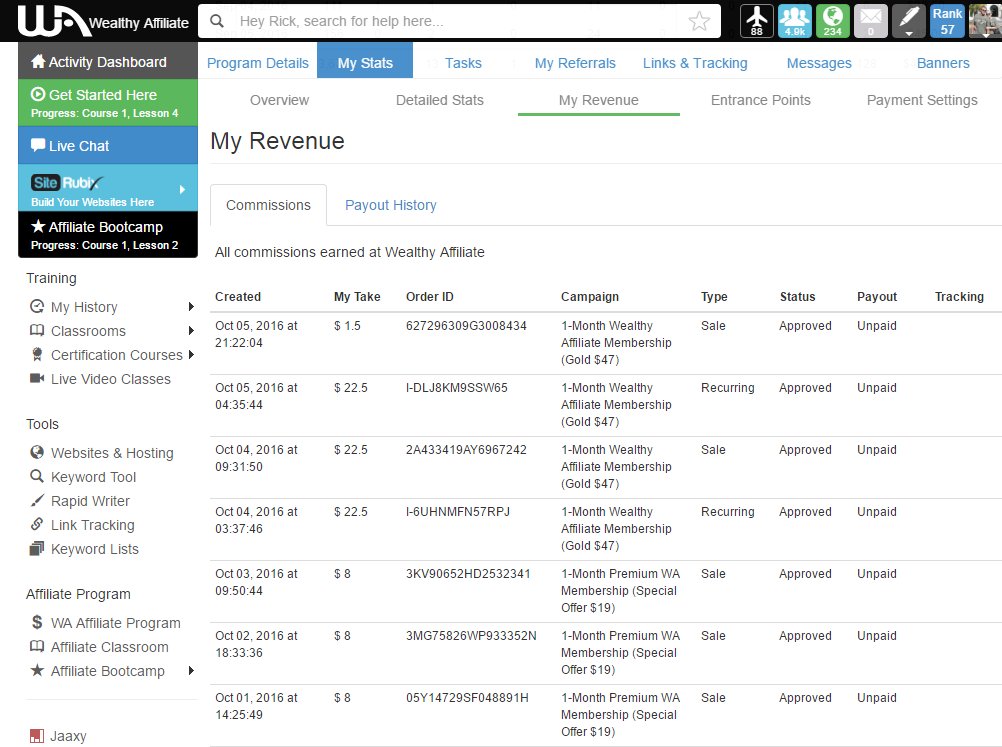The height and width of the screenshot is (747, 1002).
Task: Expand the My History submenu arrow
Action: point(190,307)
